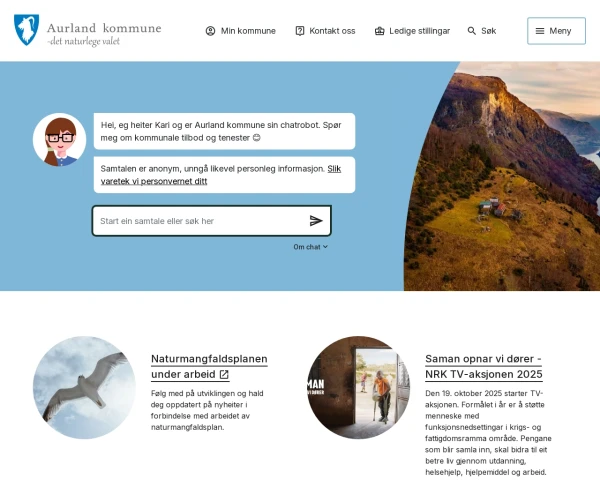Click the Kari chatbot avatar
Viewport: 600px width, 480px height.
pos(59,140)
